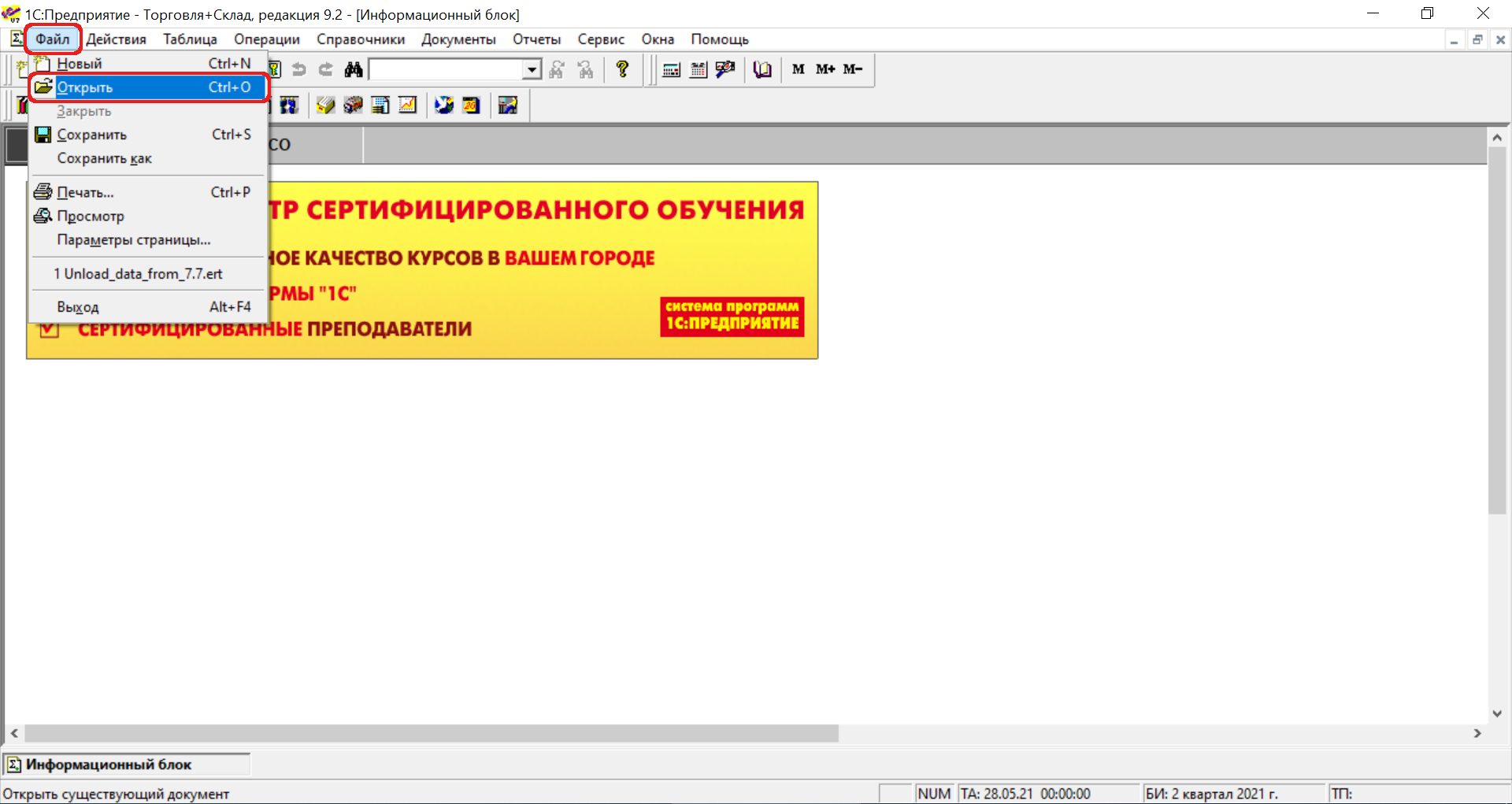Choose Открыть in the Файл menu

pyautogui.click(x=149, y=87)
